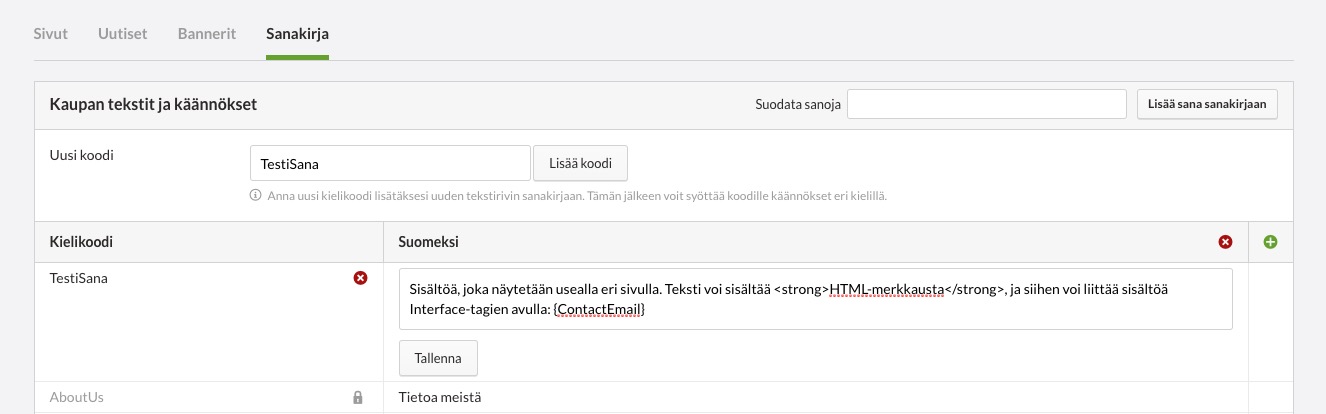This screenshot has width=1326, height=414.
Task: Select the AboutUs code row label
Action: click(x=77, y=398)
